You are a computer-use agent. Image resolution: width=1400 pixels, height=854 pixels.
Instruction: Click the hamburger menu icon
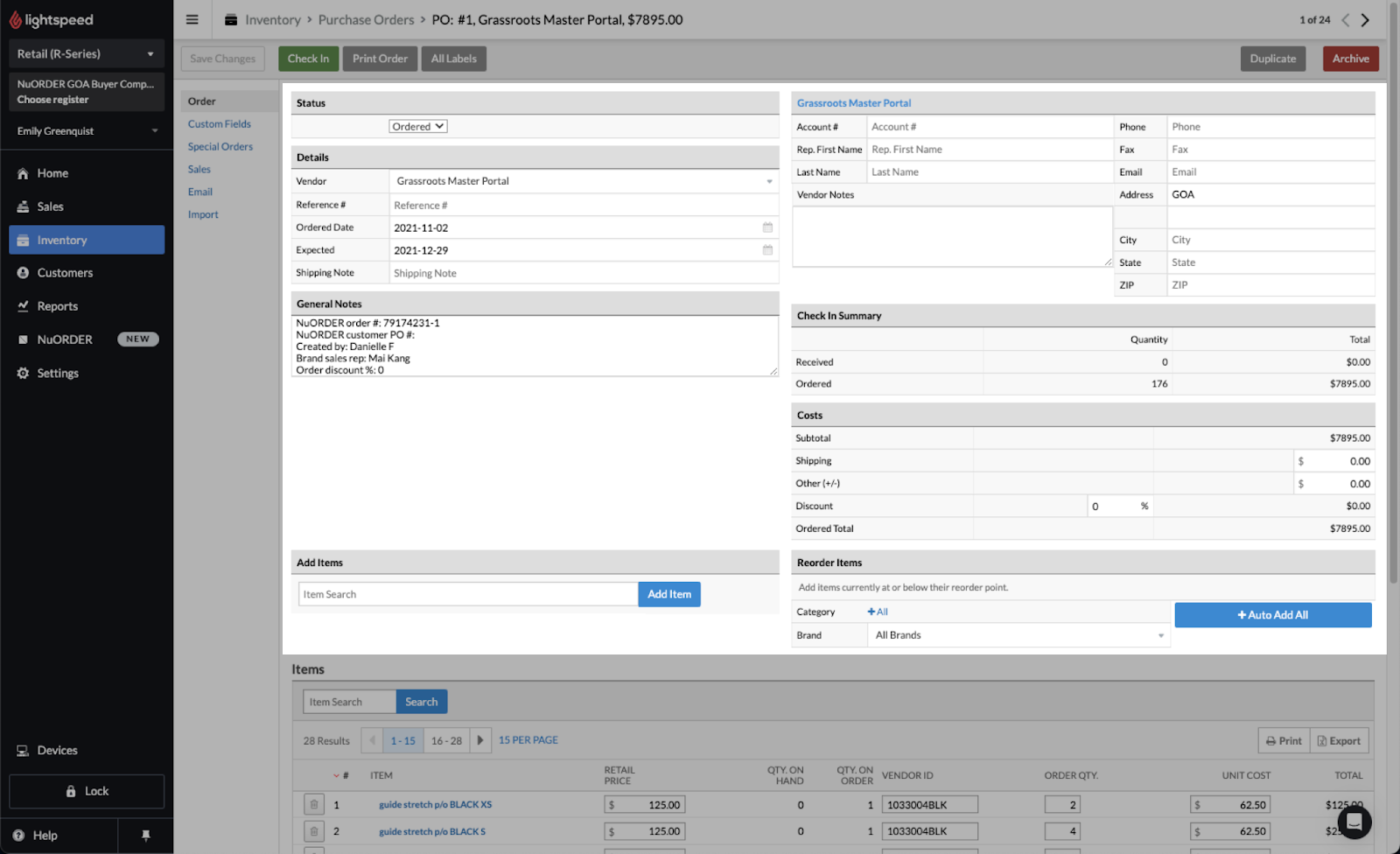click(x=192, y=20)
